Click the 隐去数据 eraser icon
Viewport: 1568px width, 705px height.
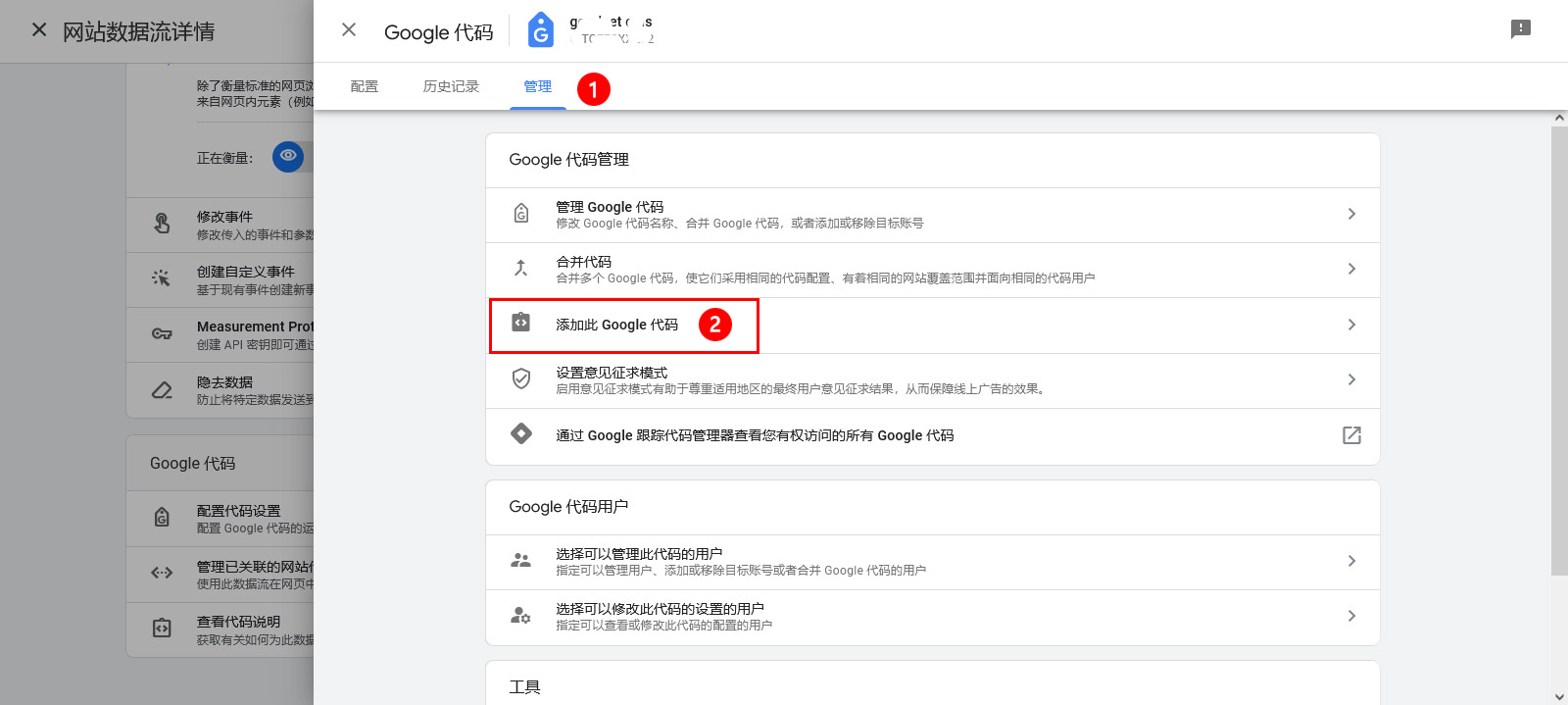162,389
